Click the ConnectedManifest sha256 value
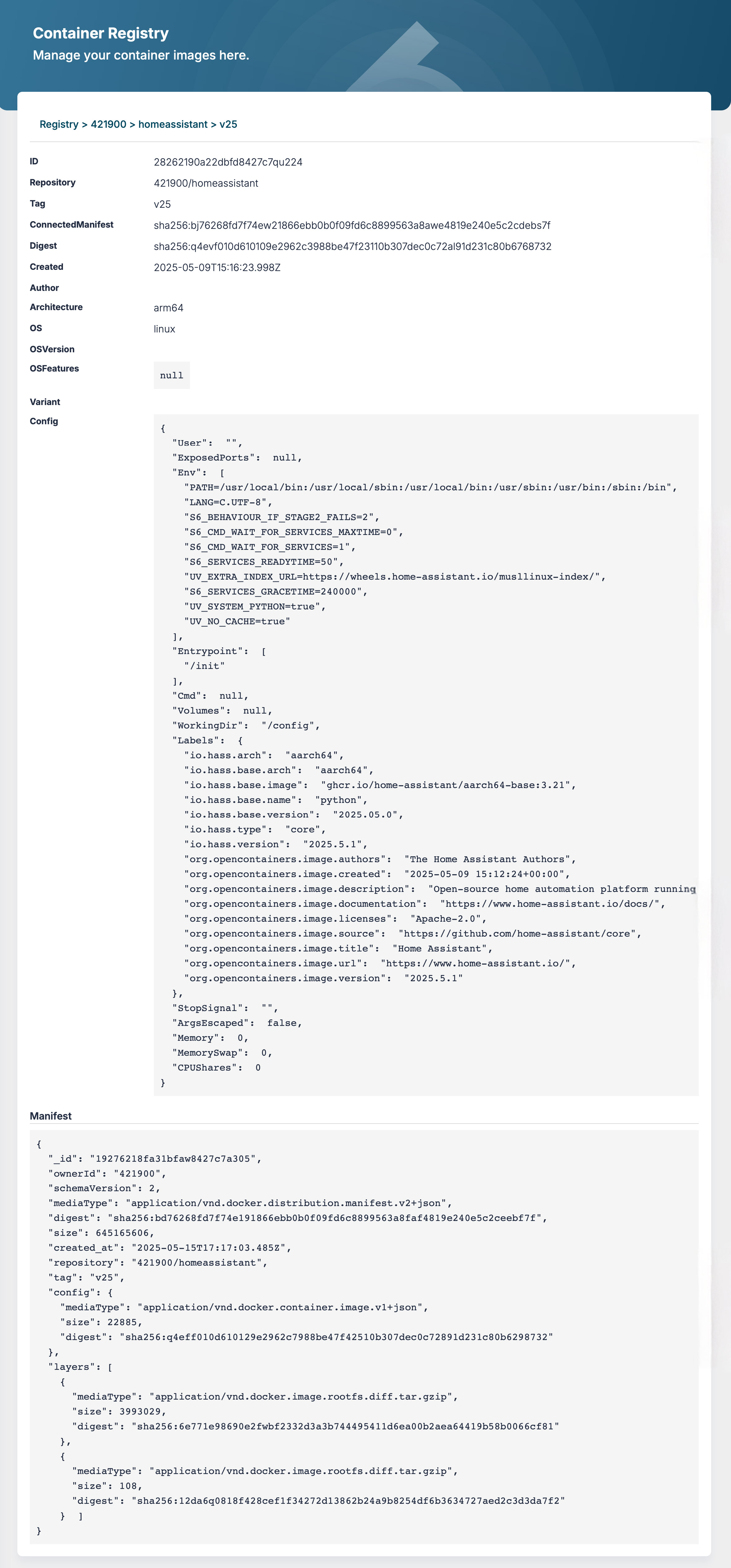 [352, 225]
